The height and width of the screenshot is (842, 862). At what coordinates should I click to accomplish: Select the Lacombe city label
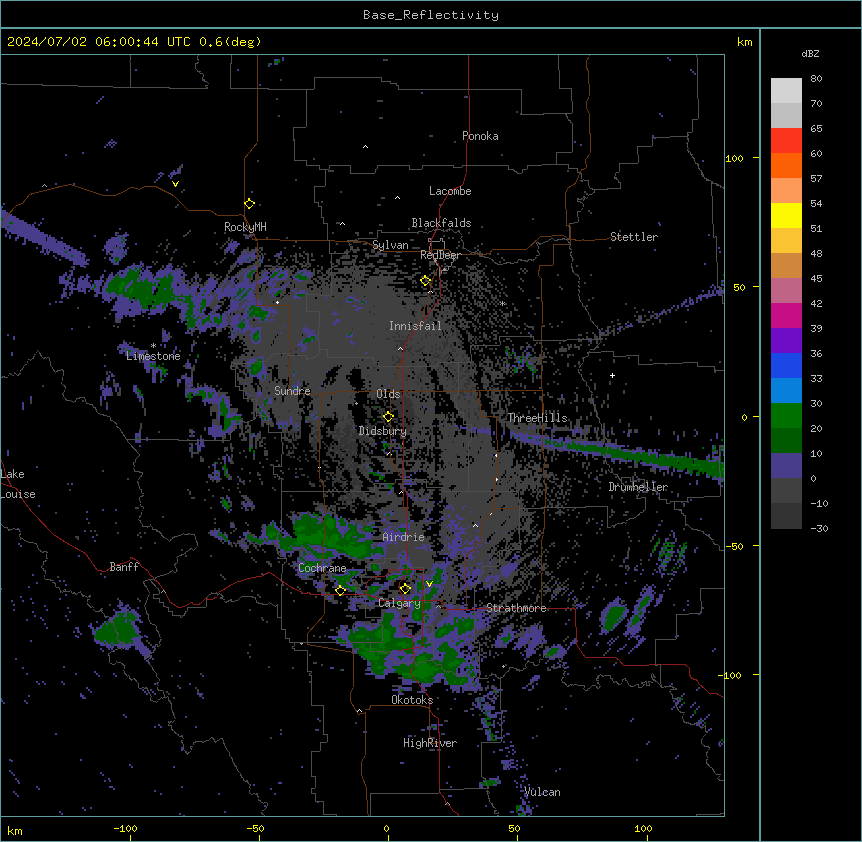pyautogui.click(x=450, y=191)
